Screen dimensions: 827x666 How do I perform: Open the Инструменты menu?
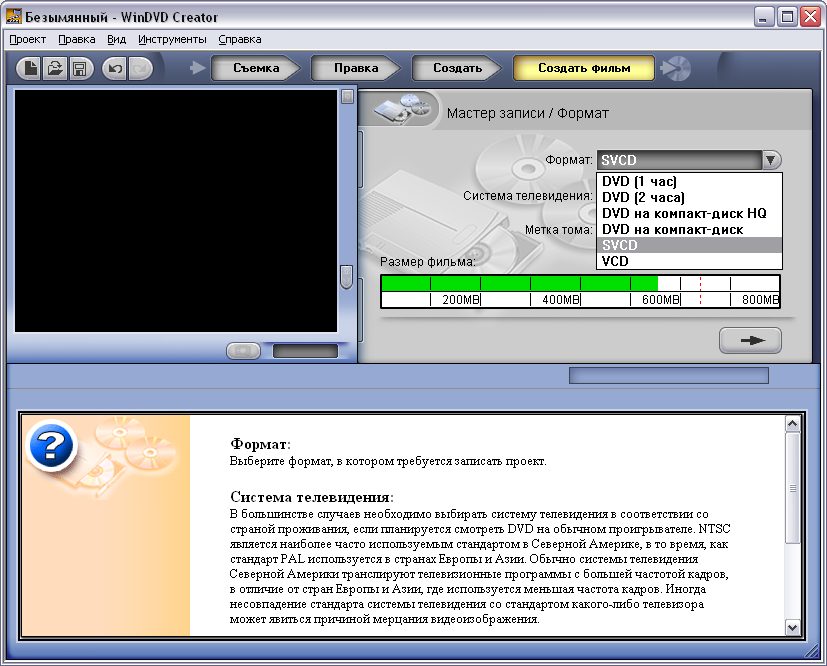(x=172, y=39)
